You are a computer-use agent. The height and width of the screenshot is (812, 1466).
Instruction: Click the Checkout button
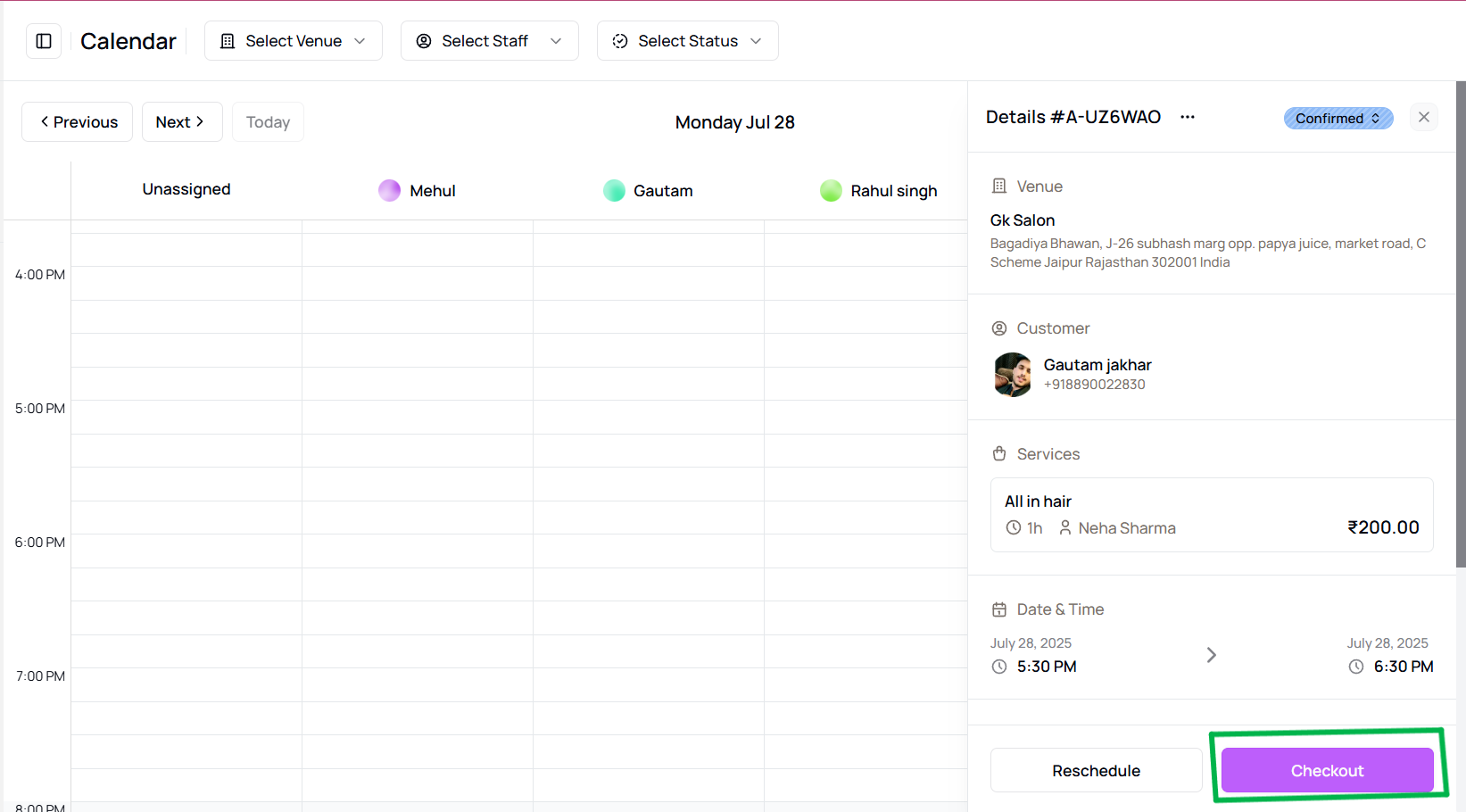(1328, 770)
